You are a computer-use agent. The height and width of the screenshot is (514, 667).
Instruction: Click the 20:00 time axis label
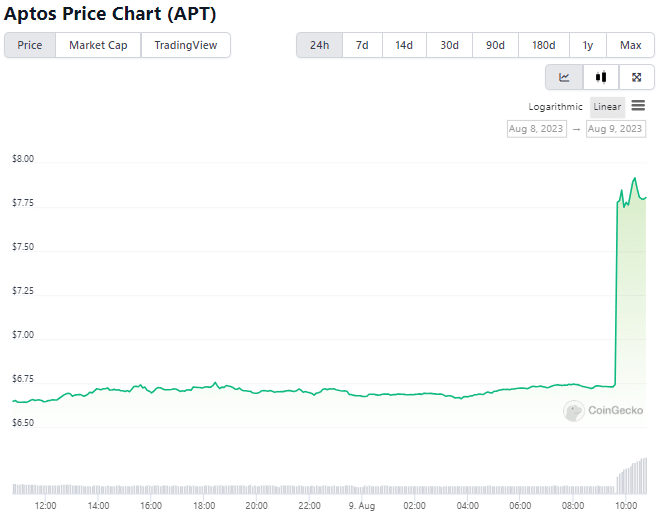(257, 505)
